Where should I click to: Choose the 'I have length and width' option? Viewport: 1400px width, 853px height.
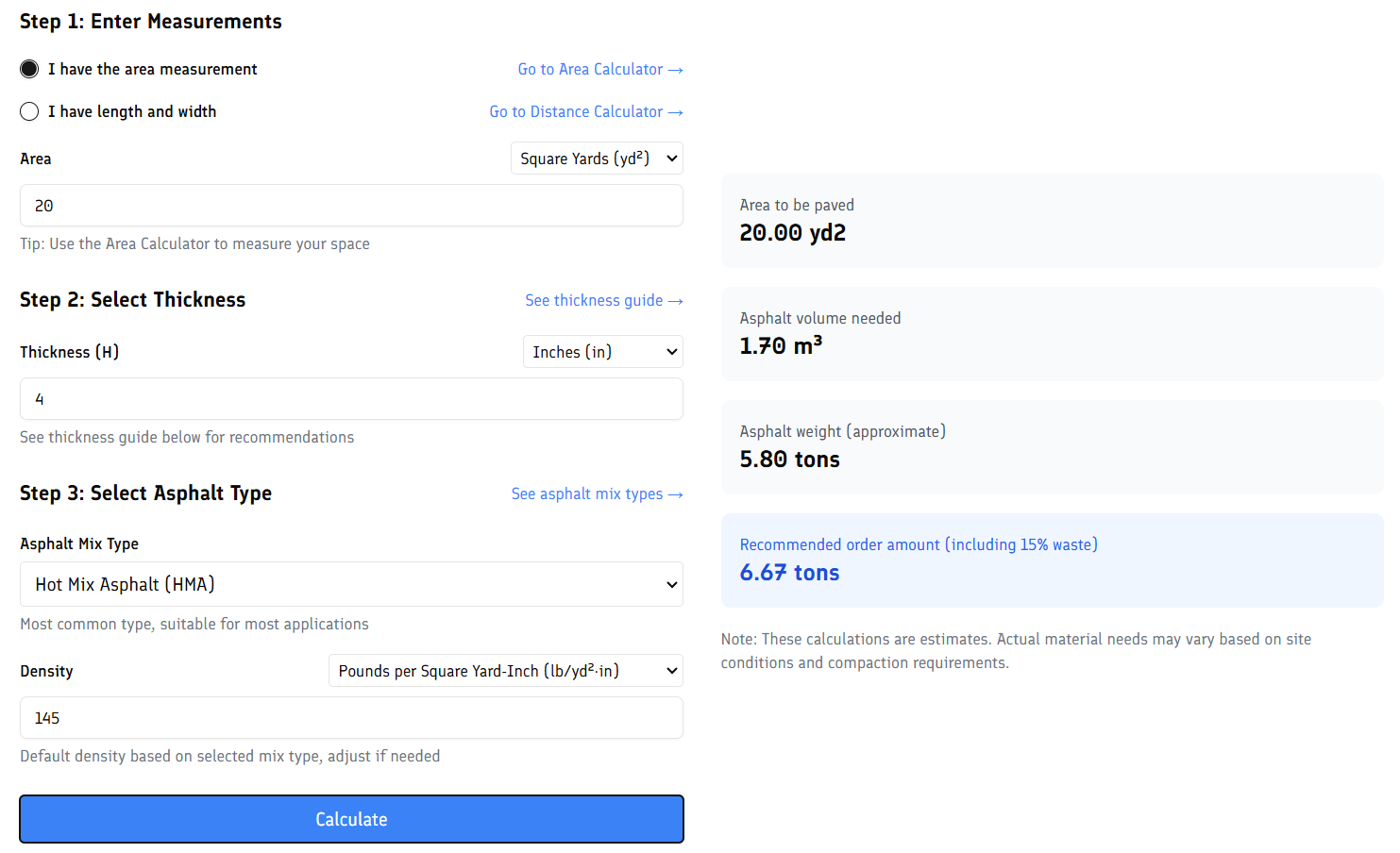coord(29,111)
